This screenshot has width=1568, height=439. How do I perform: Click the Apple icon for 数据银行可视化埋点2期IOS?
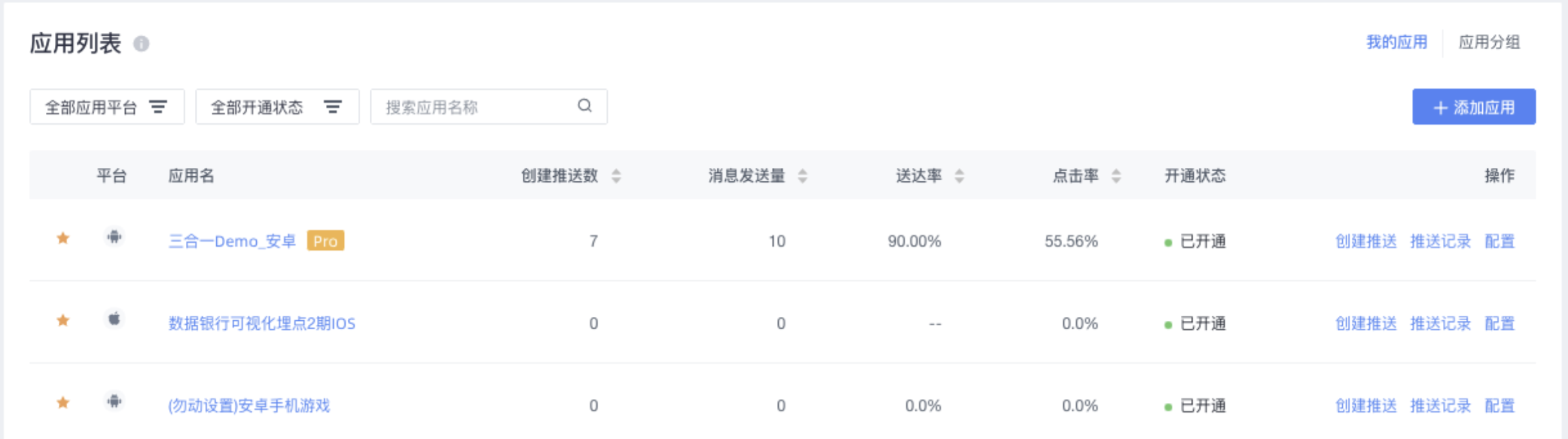(x=114, y=319)
